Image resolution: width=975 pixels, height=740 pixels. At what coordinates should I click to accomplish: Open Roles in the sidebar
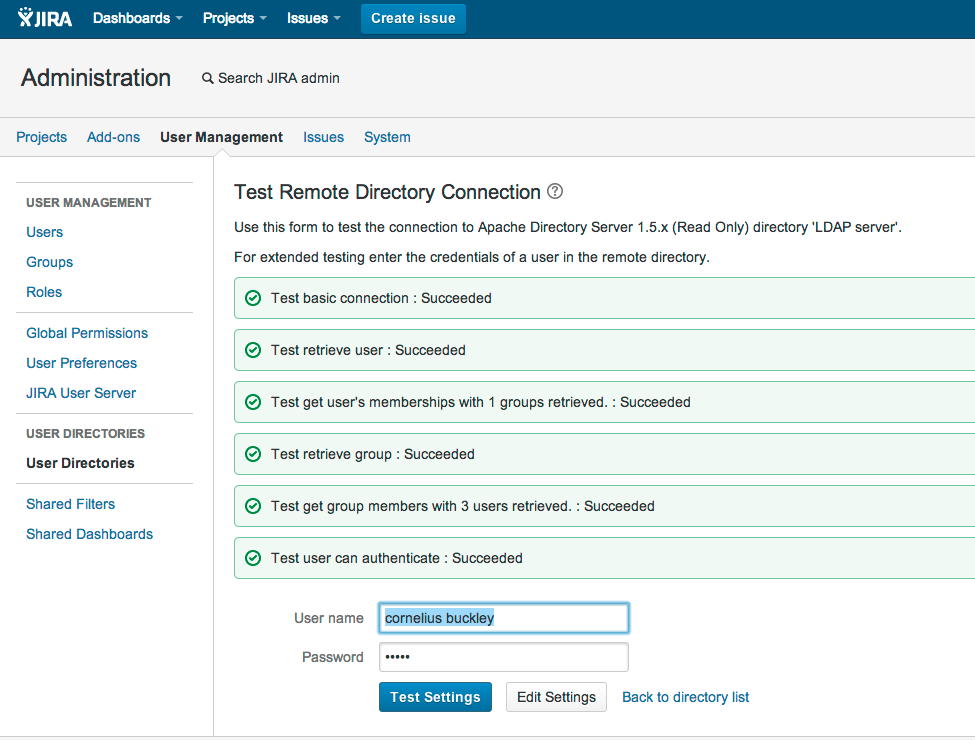44,292
